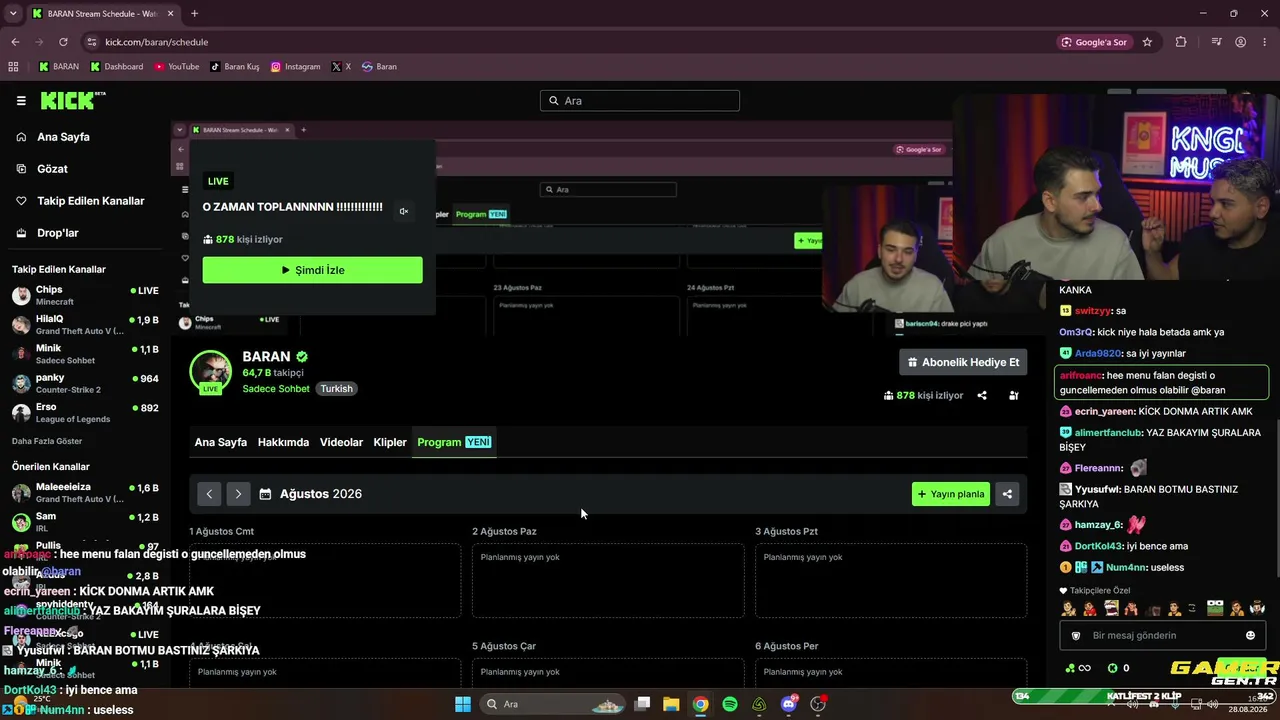The image size is (1280, 720).
Task: Open the Instagram bookmark
Action: click(x=296, y=67)
